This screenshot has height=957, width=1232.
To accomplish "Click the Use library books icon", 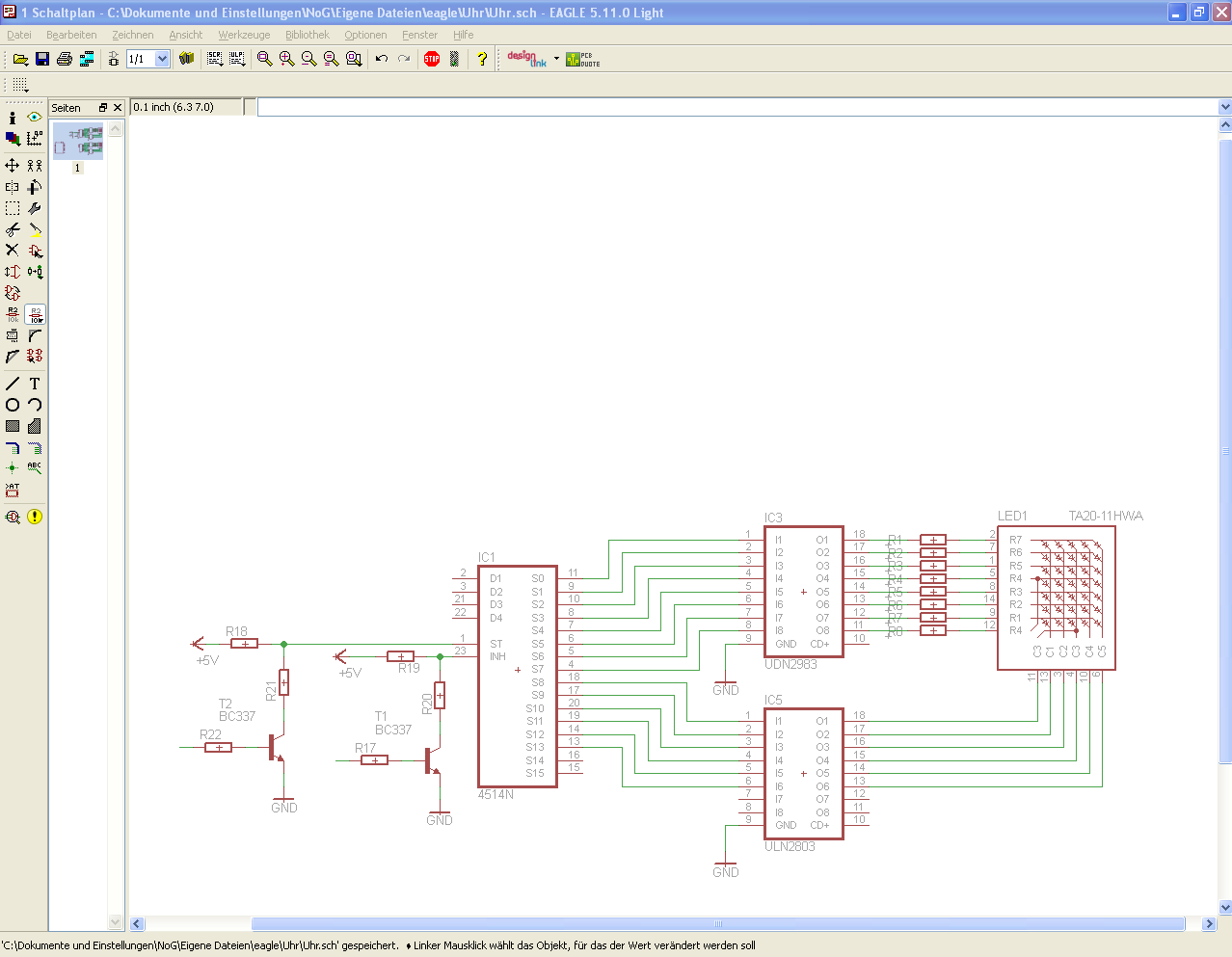I will [x=187, y=59].
